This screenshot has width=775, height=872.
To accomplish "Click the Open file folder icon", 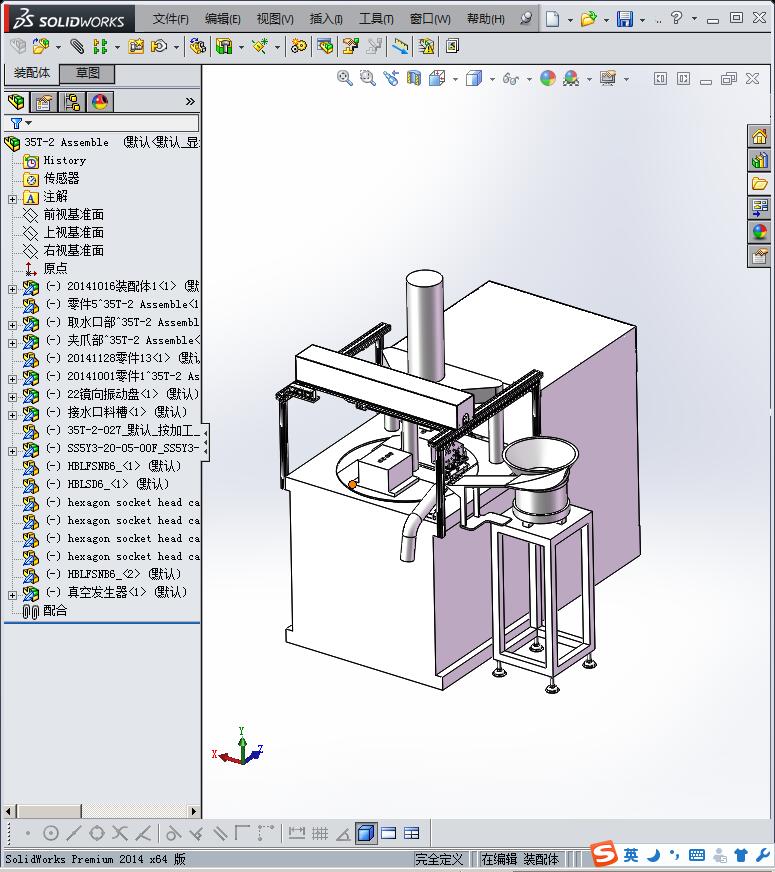I will pos(588,19).
